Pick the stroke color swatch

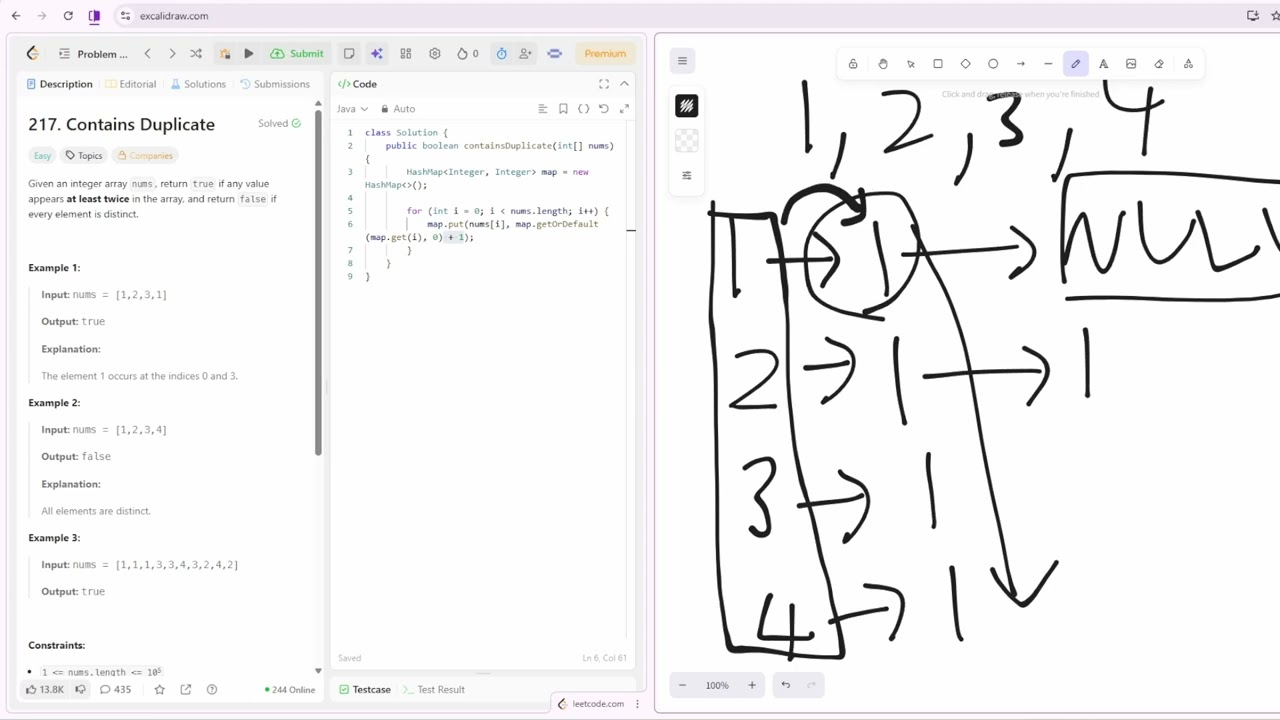click(x=687, y=106)
